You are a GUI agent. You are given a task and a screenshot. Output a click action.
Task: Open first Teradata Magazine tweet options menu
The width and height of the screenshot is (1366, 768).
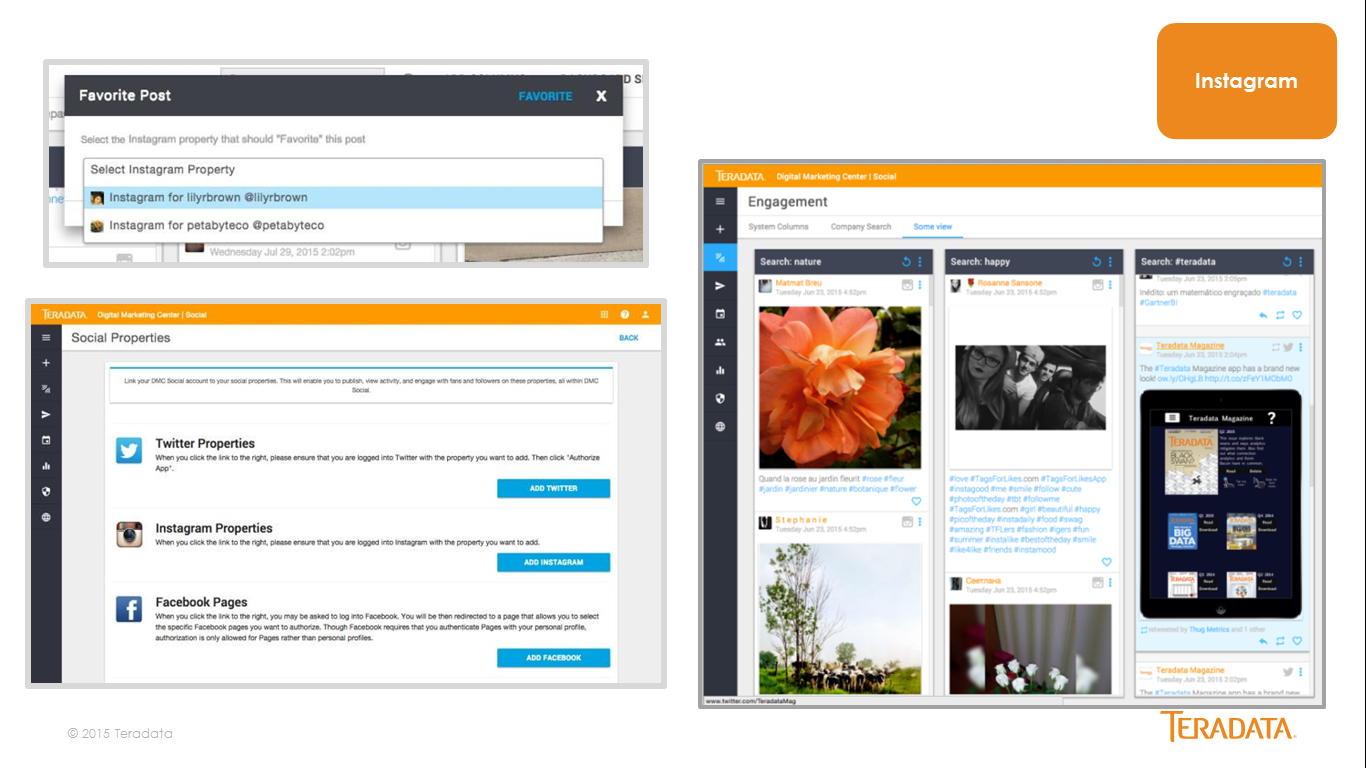pos(1301,347)
